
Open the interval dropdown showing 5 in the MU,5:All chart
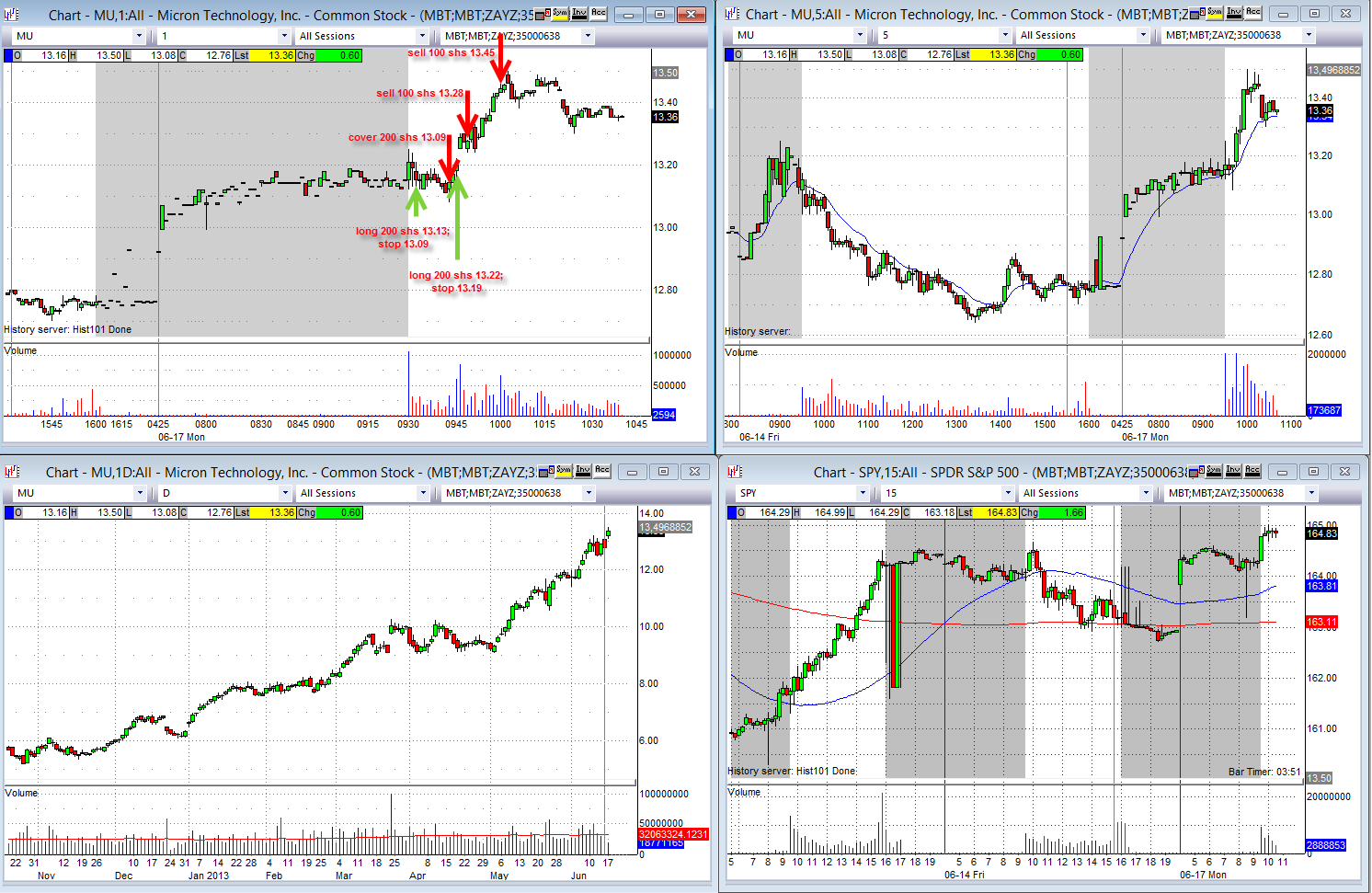1005,35
